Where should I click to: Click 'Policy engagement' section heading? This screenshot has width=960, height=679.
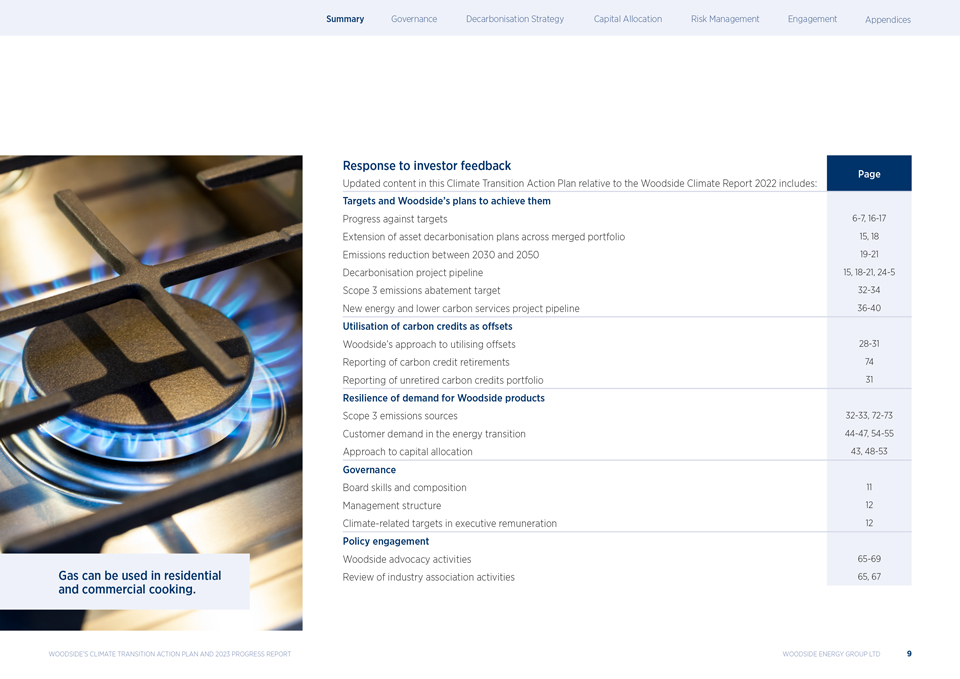(x=386, y=541)
